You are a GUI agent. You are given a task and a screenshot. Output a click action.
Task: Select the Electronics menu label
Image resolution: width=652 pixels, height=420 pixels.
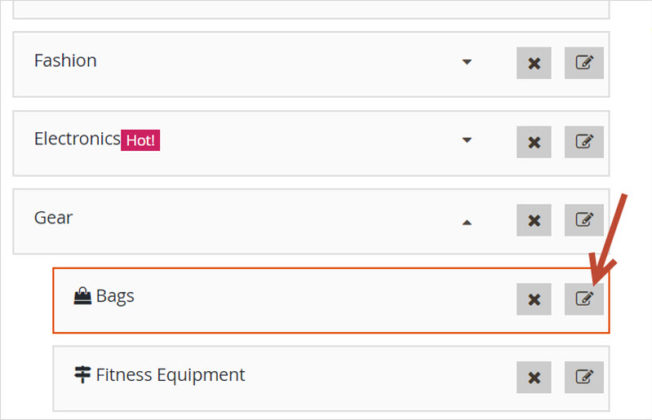(x=77, y=139)
